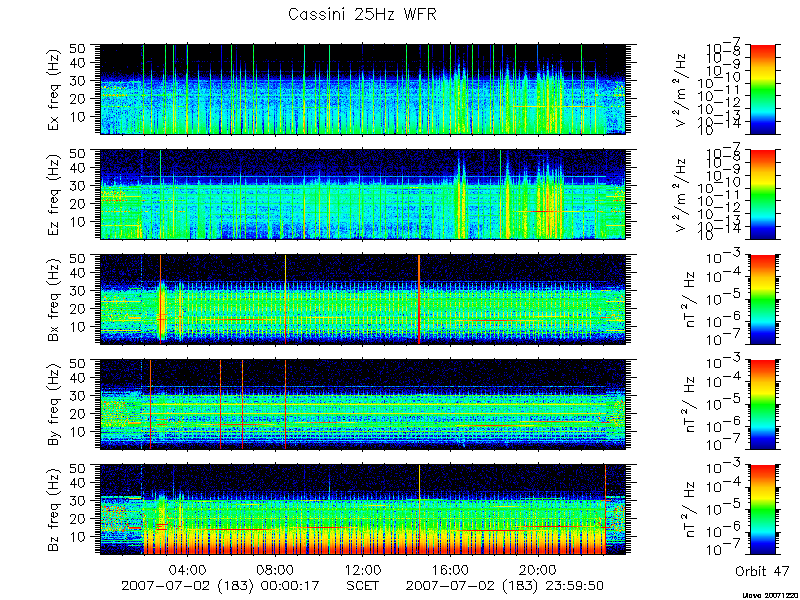800x600 pixels.
Task: Click the 04:00 time axis label
Action: pyautogui.click(x=188, y=569)
